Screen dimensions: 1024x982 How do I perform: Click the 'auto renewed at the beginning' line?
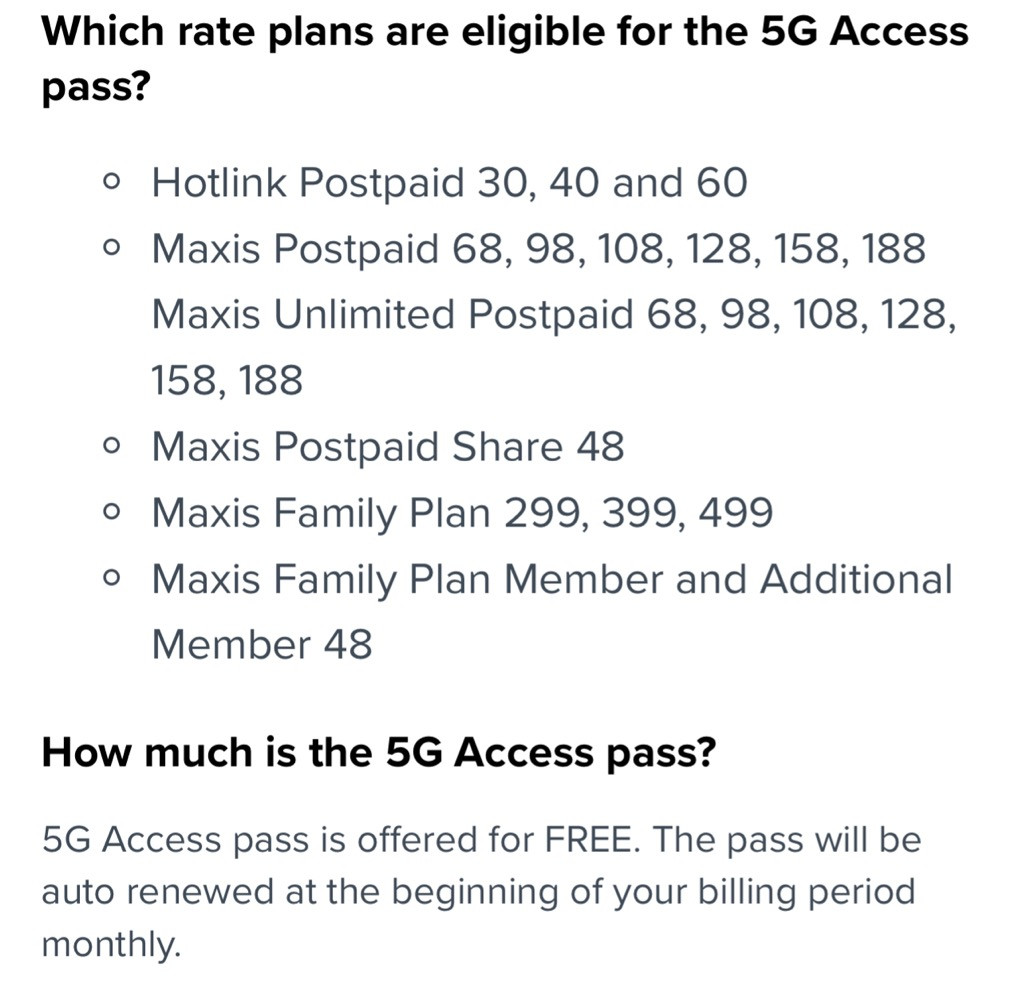478,893
